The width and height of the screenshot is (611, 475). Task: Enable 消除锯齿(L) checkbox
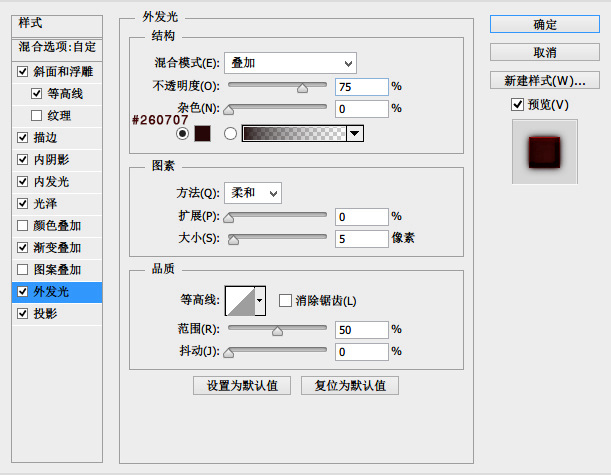tap(285, 300)
